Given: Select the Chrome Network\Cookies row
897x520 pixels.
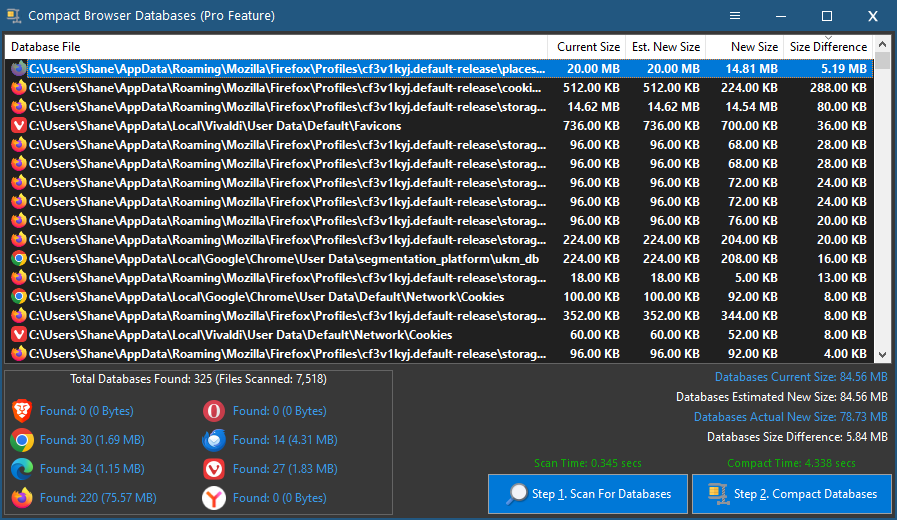Looking at the screenshot, I should pos(439,297).
